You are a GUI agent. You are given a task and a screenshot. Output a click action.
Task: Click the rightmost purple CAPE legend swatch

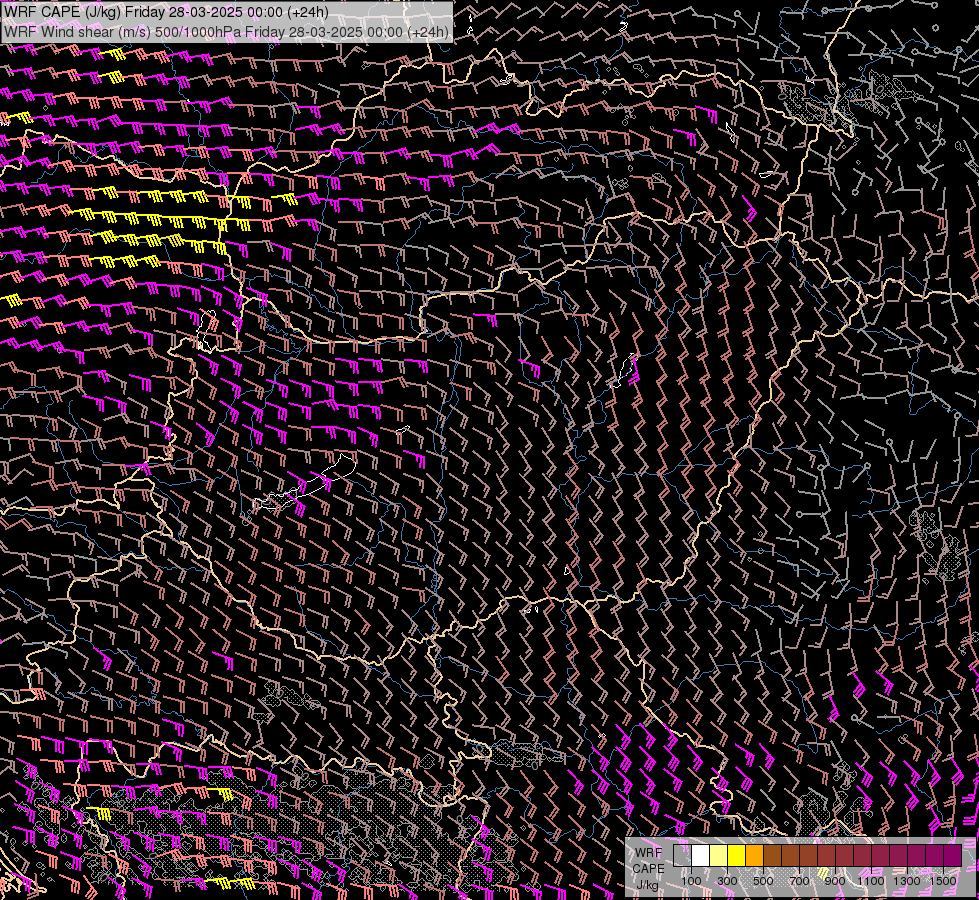pos(953,855)
